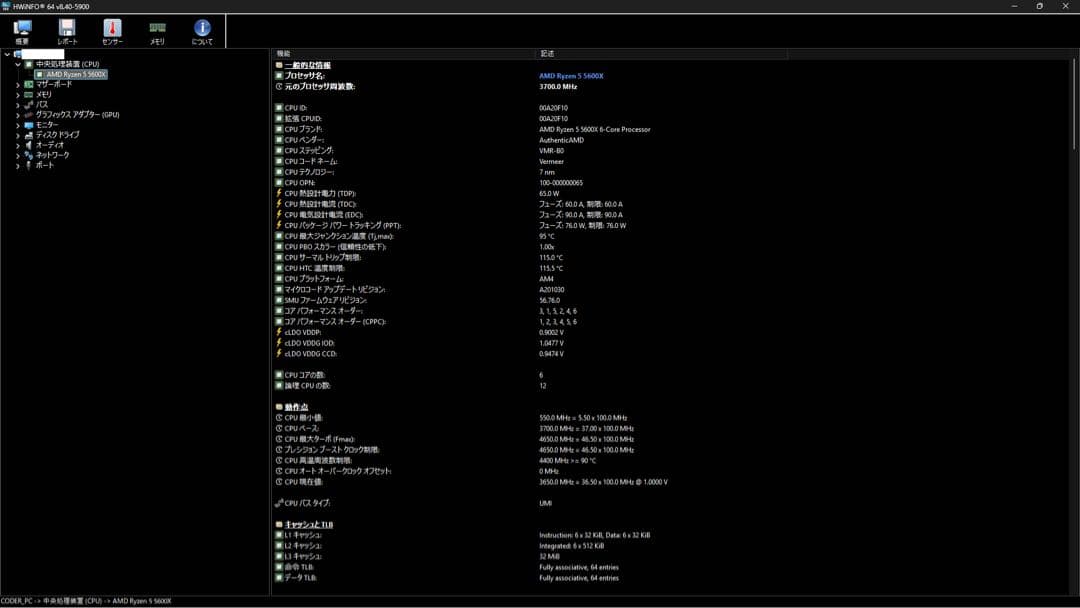Select グラフィックス アダプター (GPU) label in tree
1080x608 pixels.
(x=77, y=115)
